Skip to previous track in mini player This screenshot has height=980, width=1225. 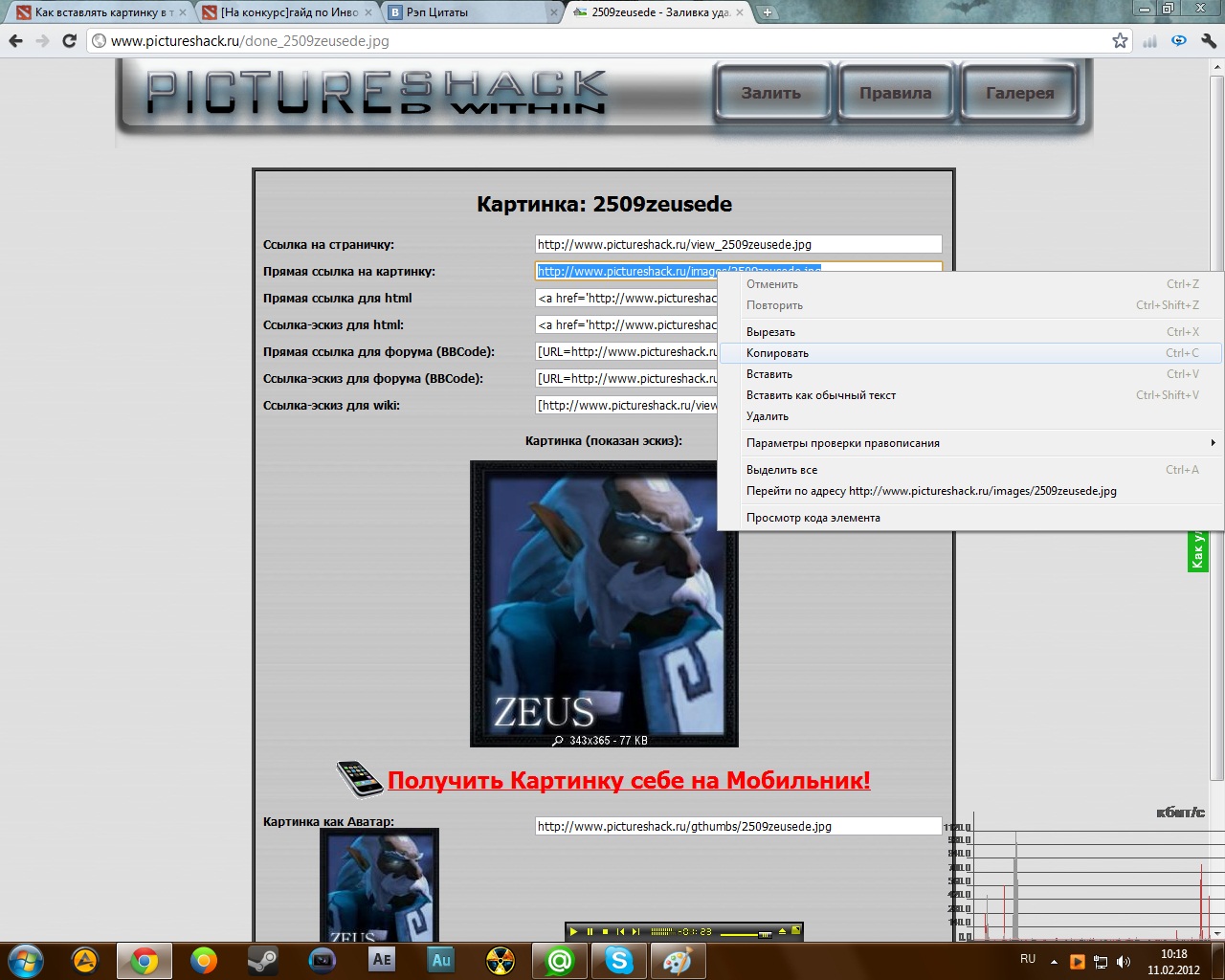[x=620, y=931]
